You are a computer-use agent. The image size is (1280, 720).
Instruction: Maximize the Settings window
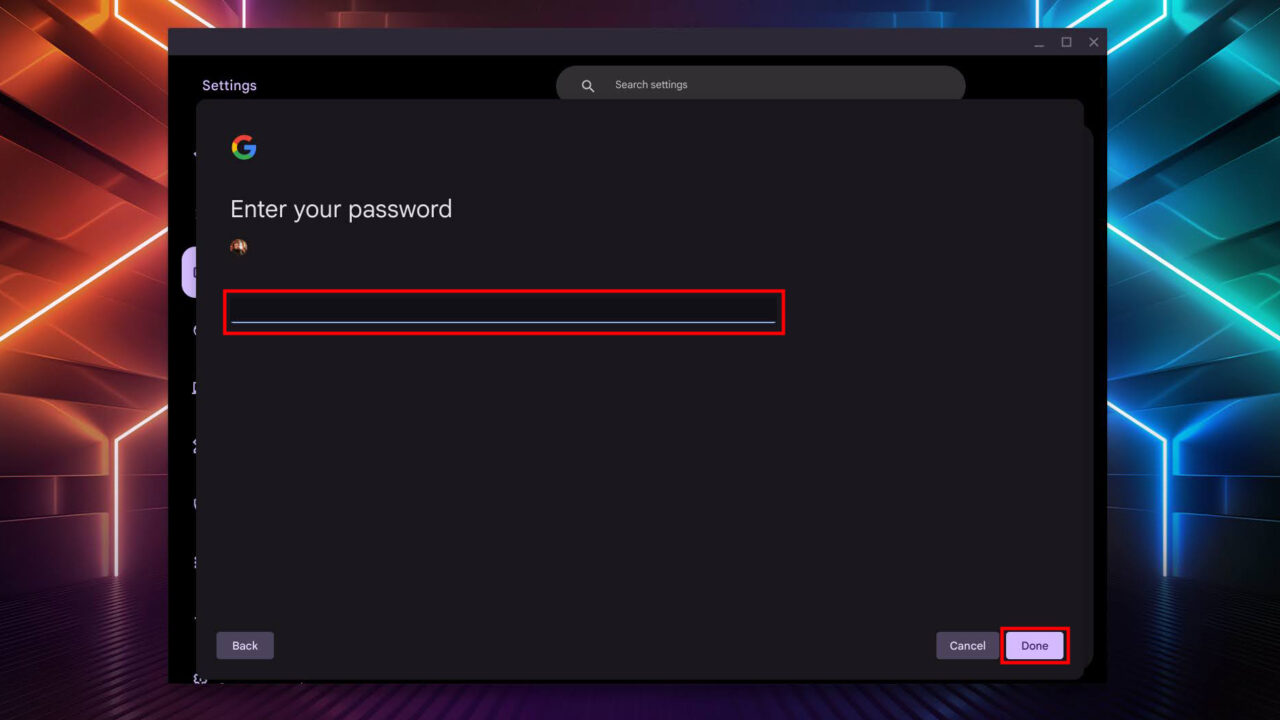coord(1066,42)
